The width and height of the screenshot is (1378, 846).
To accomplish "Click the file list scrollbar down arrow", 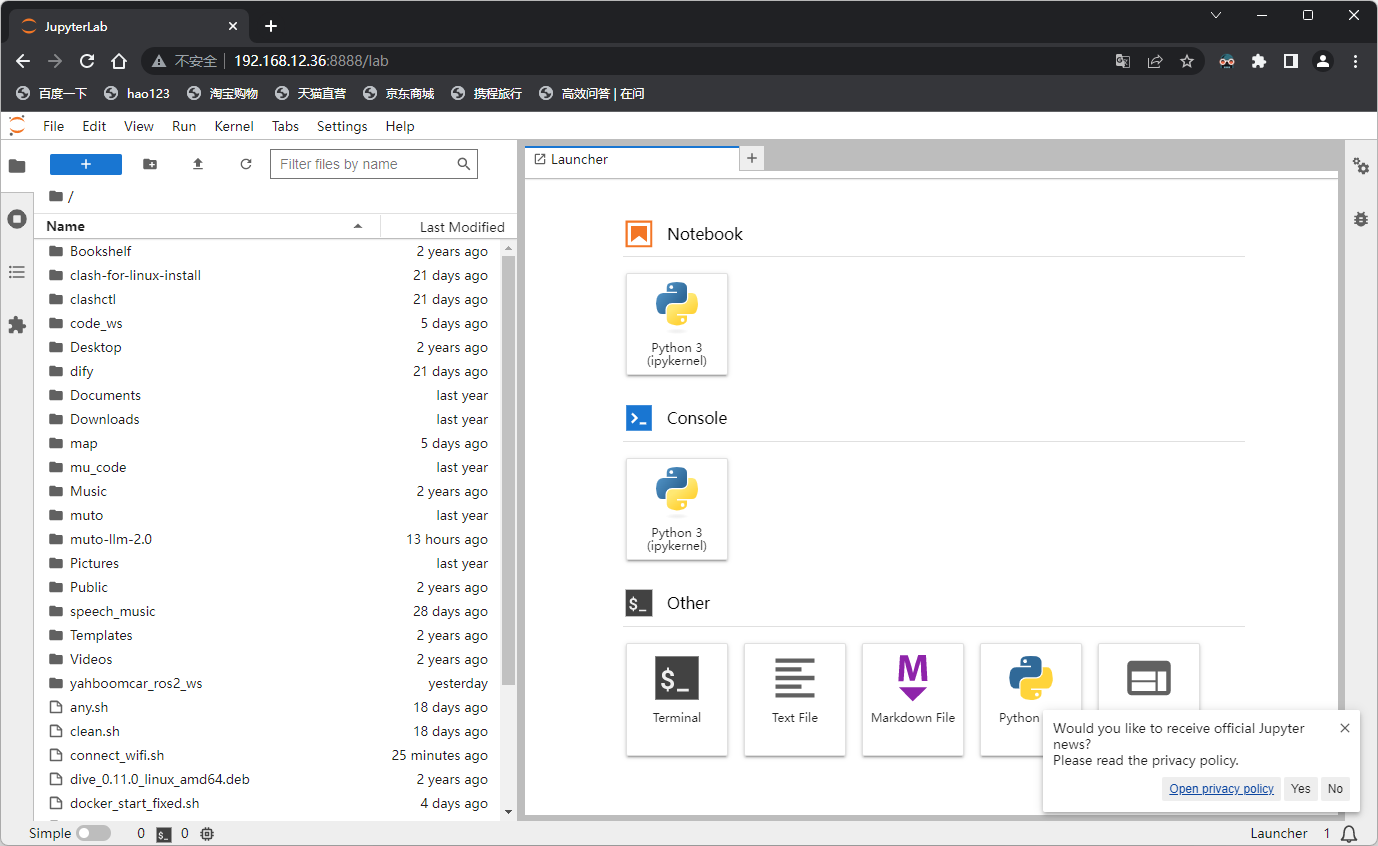I will (x=508, y=811).
